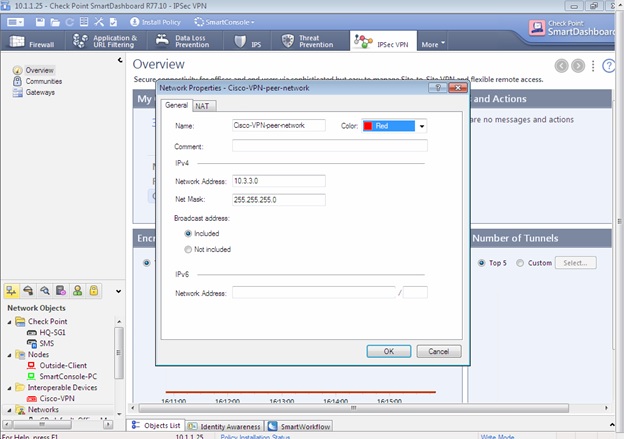
Task: Select the Users objects icon
Action: point(78,291)
